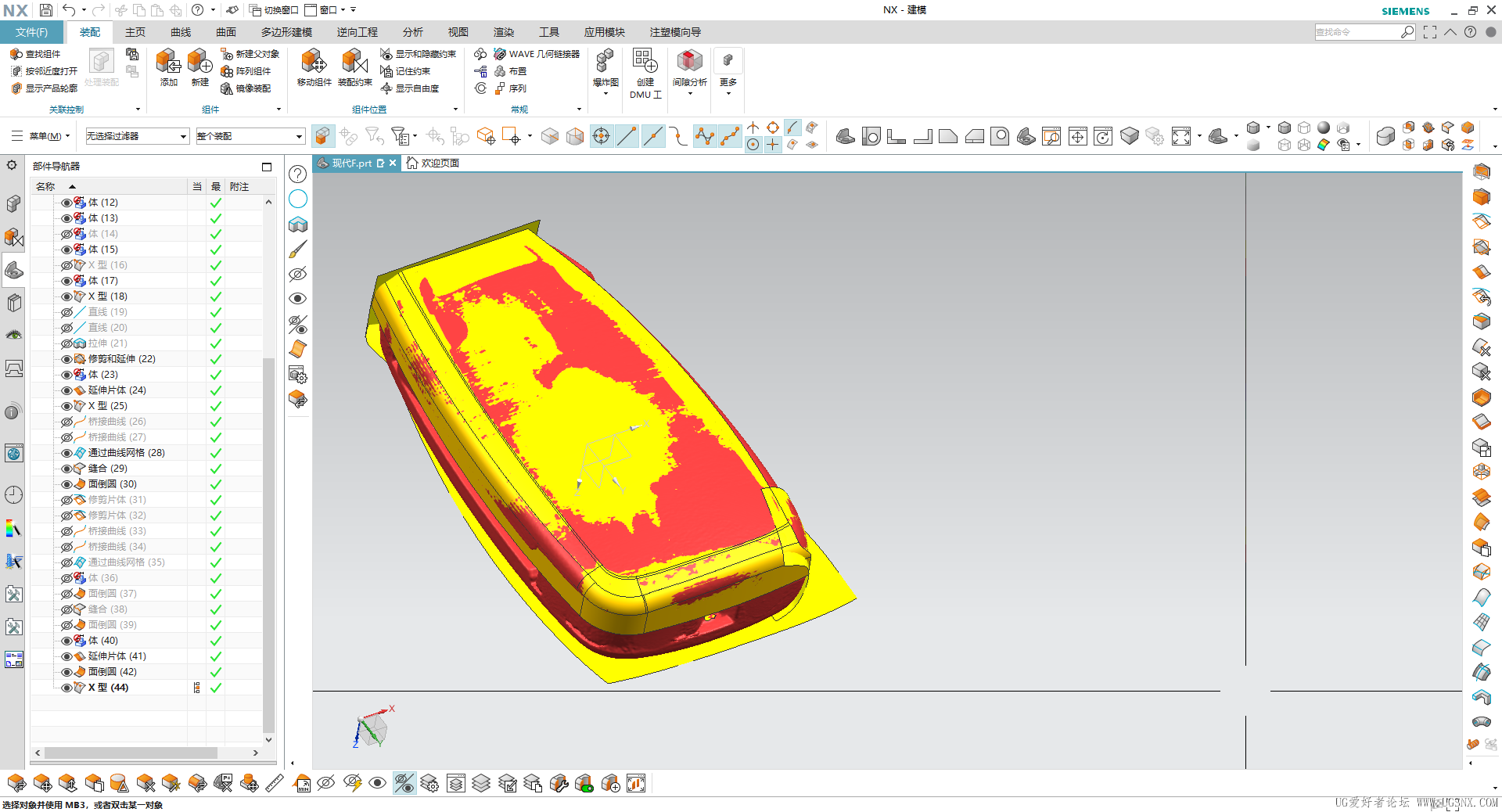Show the hidden 拉伸 (21) feature

66,343
